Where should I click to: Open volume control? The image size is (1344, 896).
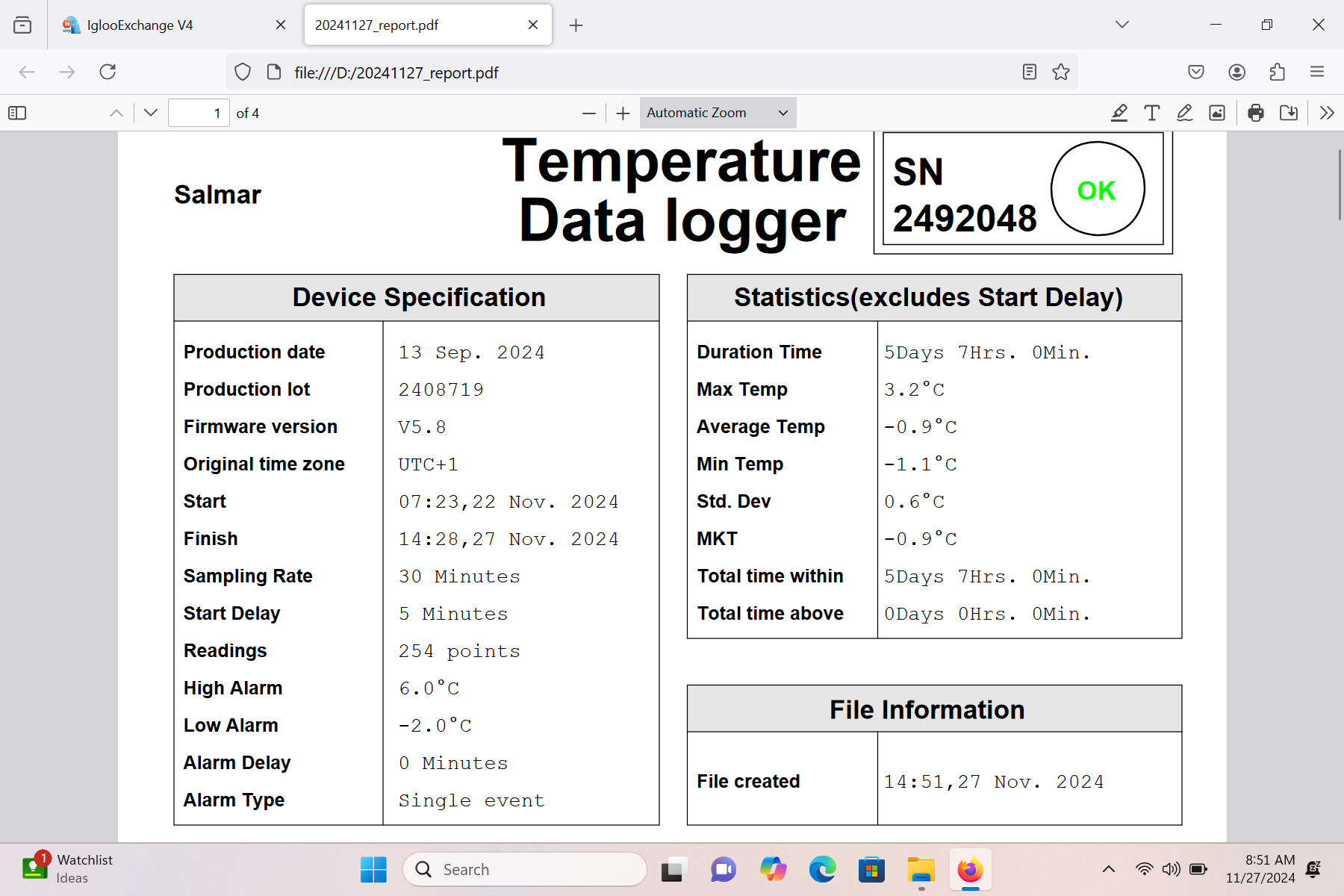tap(1171, 869)
